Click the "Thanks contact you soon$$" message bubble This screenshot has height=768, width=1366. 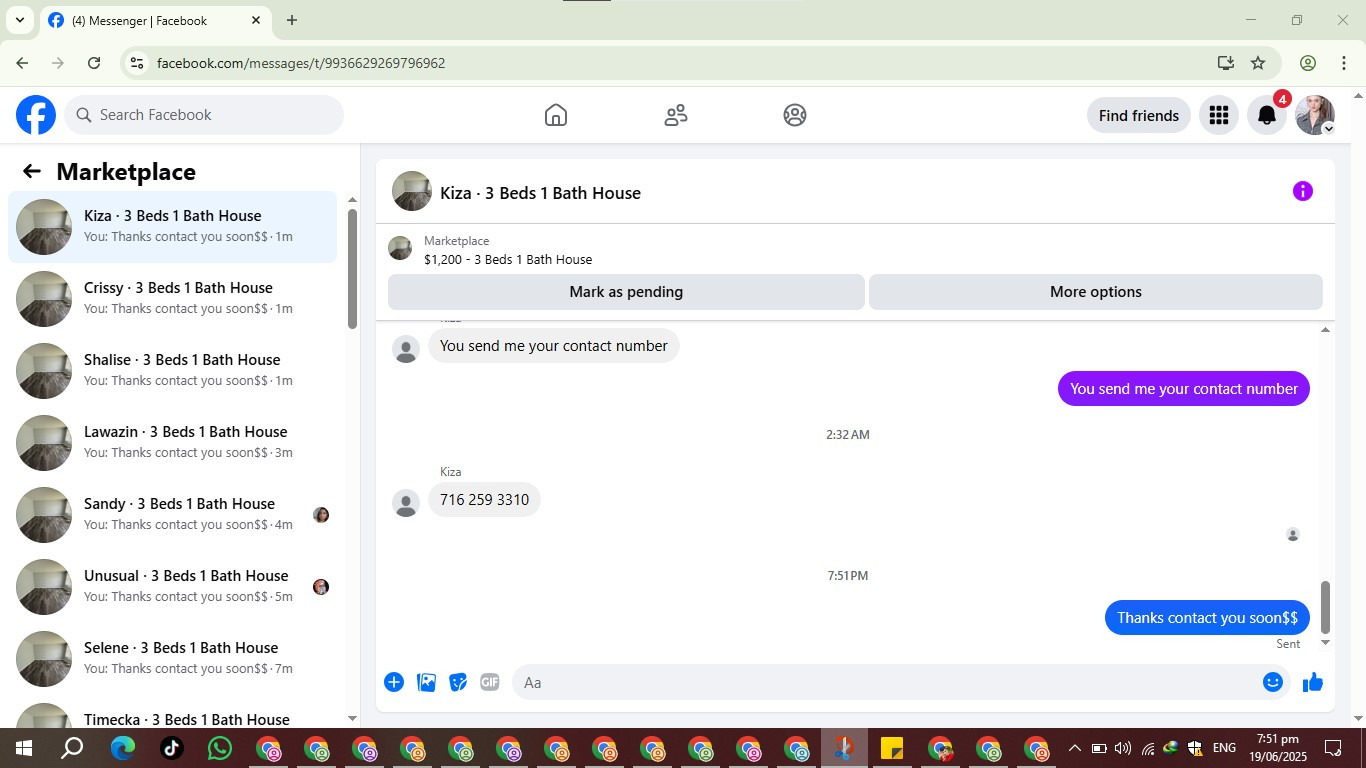(x=1207, y=618)
